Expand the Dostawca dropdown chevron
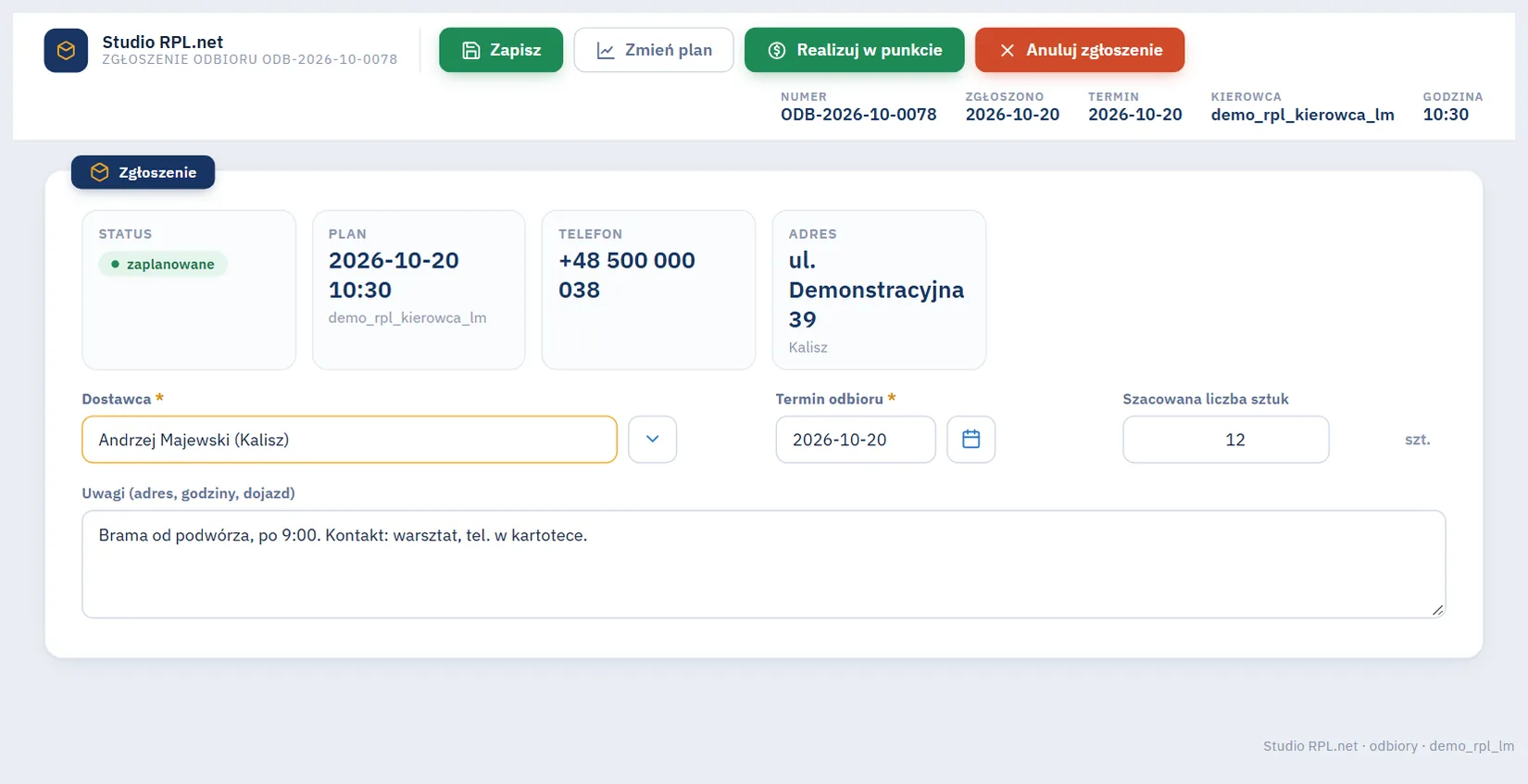 click(x=653, y=440)
